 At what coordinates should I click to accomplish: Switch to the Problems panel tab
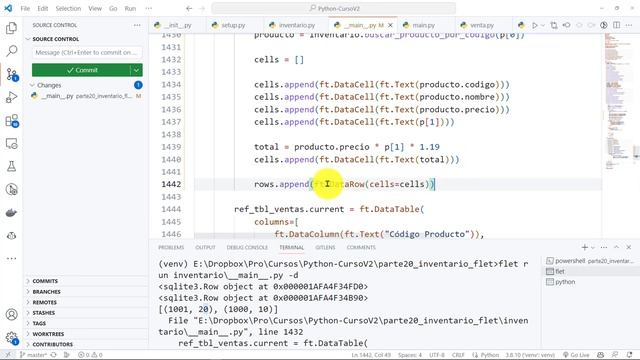point(171,247)
